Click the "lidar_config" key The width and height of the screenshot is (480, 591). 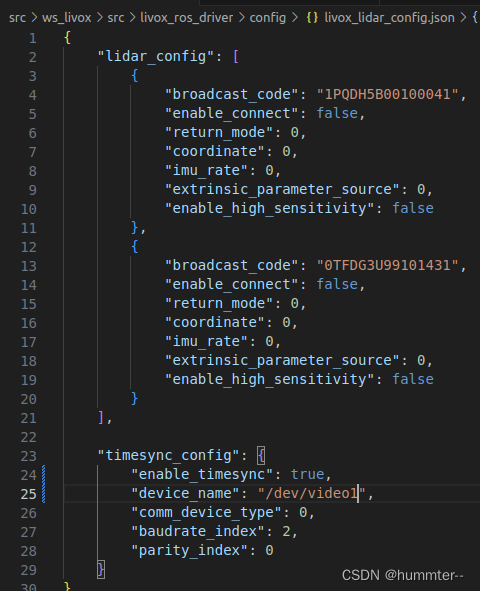156,57
